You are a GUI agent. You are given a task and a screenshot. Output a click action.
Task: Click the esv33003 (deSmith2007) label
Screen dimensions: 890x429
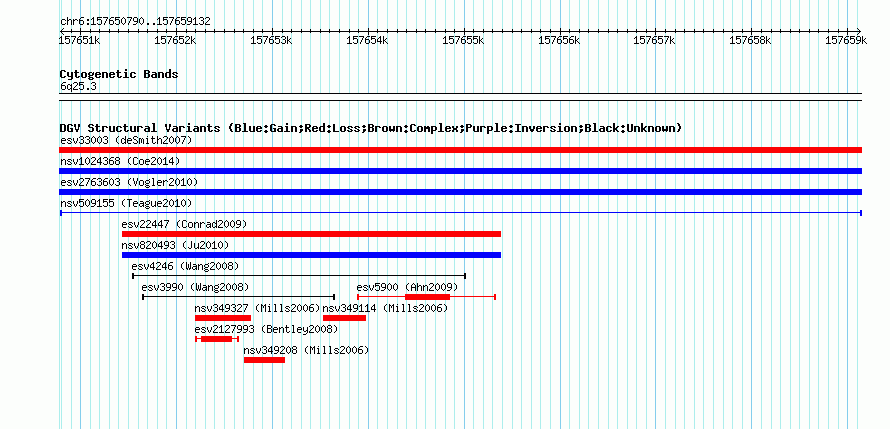pyautogui.click(x=127, y=140)
